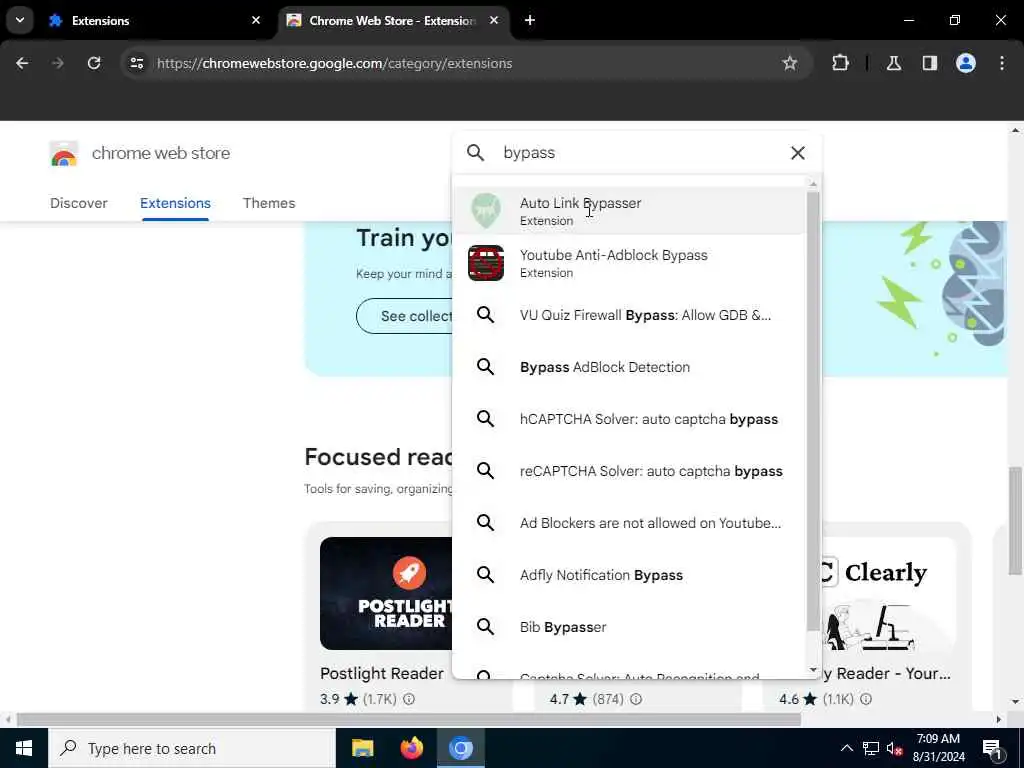Reload the current page
Viewport: 1024px width, 768px height.
94,63
